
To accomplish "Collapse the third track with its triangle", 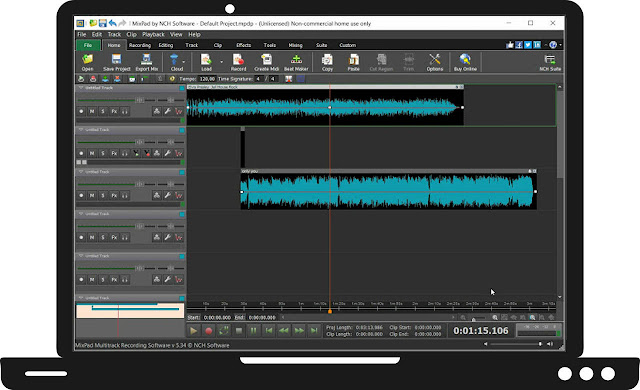I will tap(80, 172).
